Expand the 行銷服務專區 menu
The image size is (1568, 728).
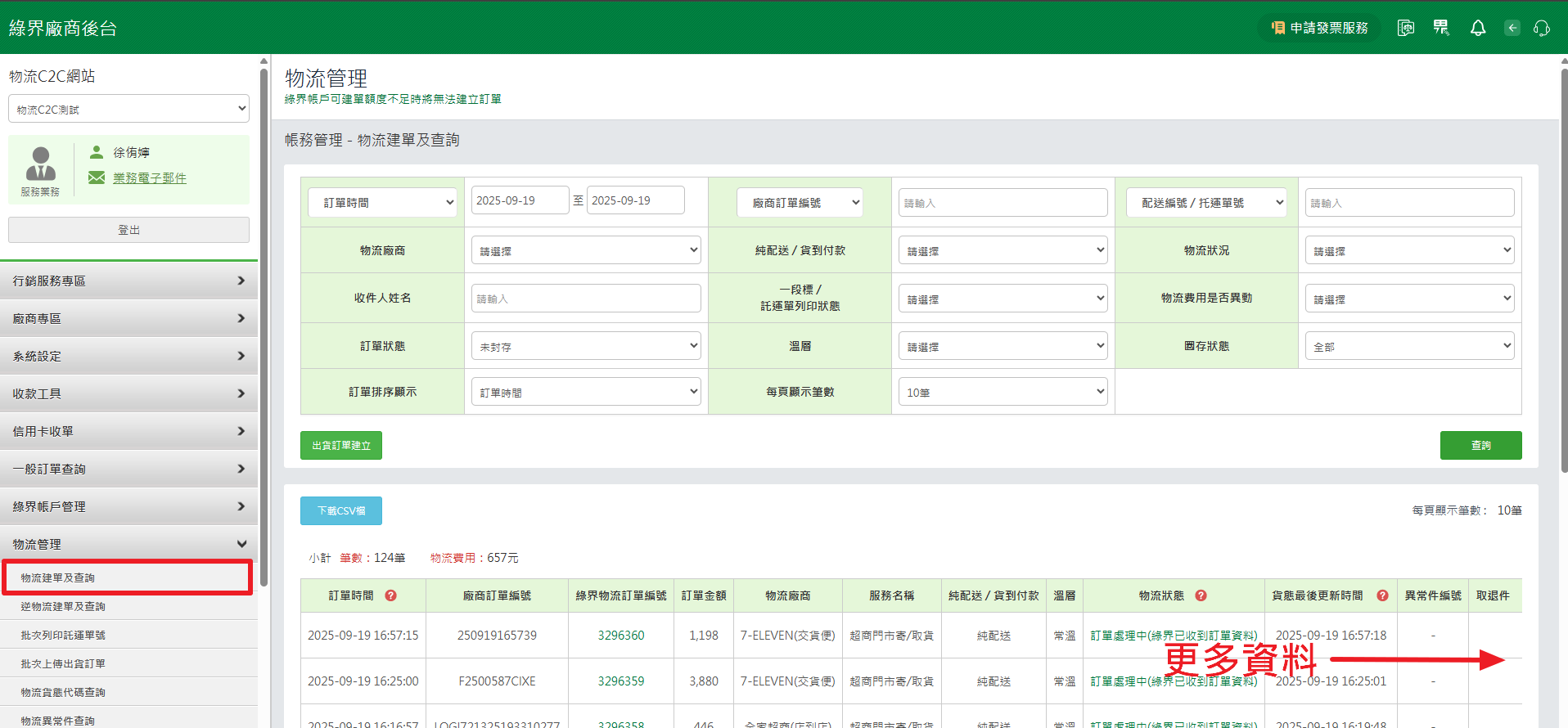[129, 281]
